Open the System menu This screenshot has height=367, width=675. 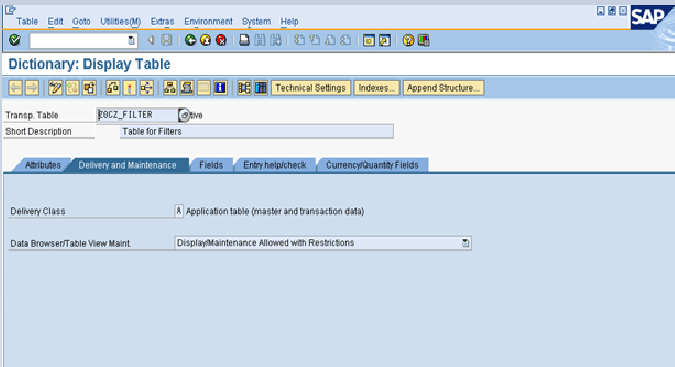pos(256,21)
